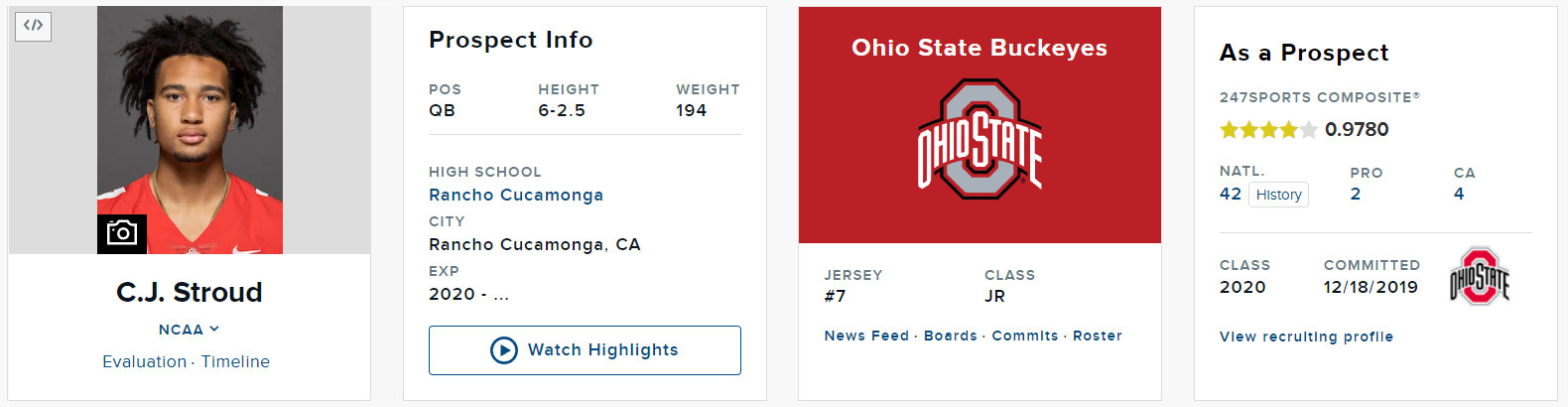Open the Timeline link
This screenshot has height=407, width=1568.
(235, 361)
